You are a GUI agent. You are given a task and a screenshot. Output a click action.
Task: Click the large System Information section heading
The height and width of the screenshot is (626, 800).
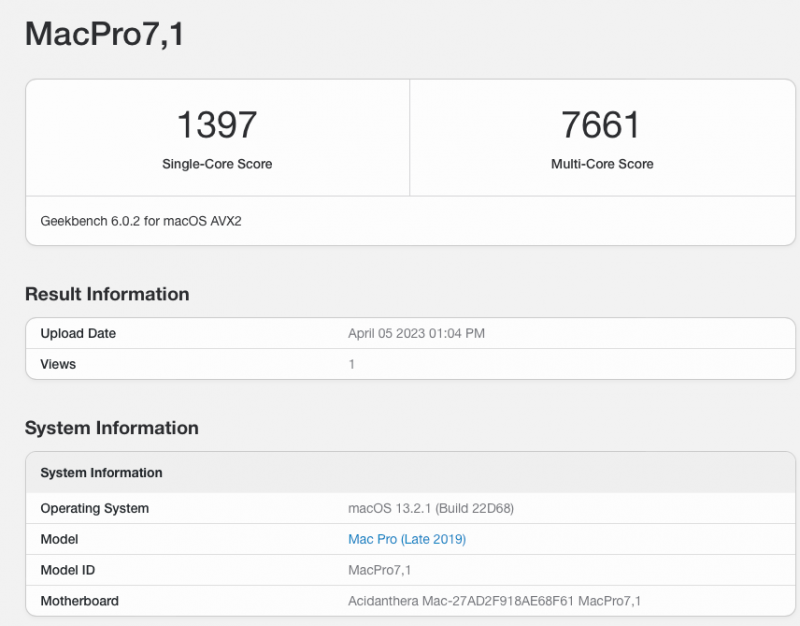tap(112, 428)
